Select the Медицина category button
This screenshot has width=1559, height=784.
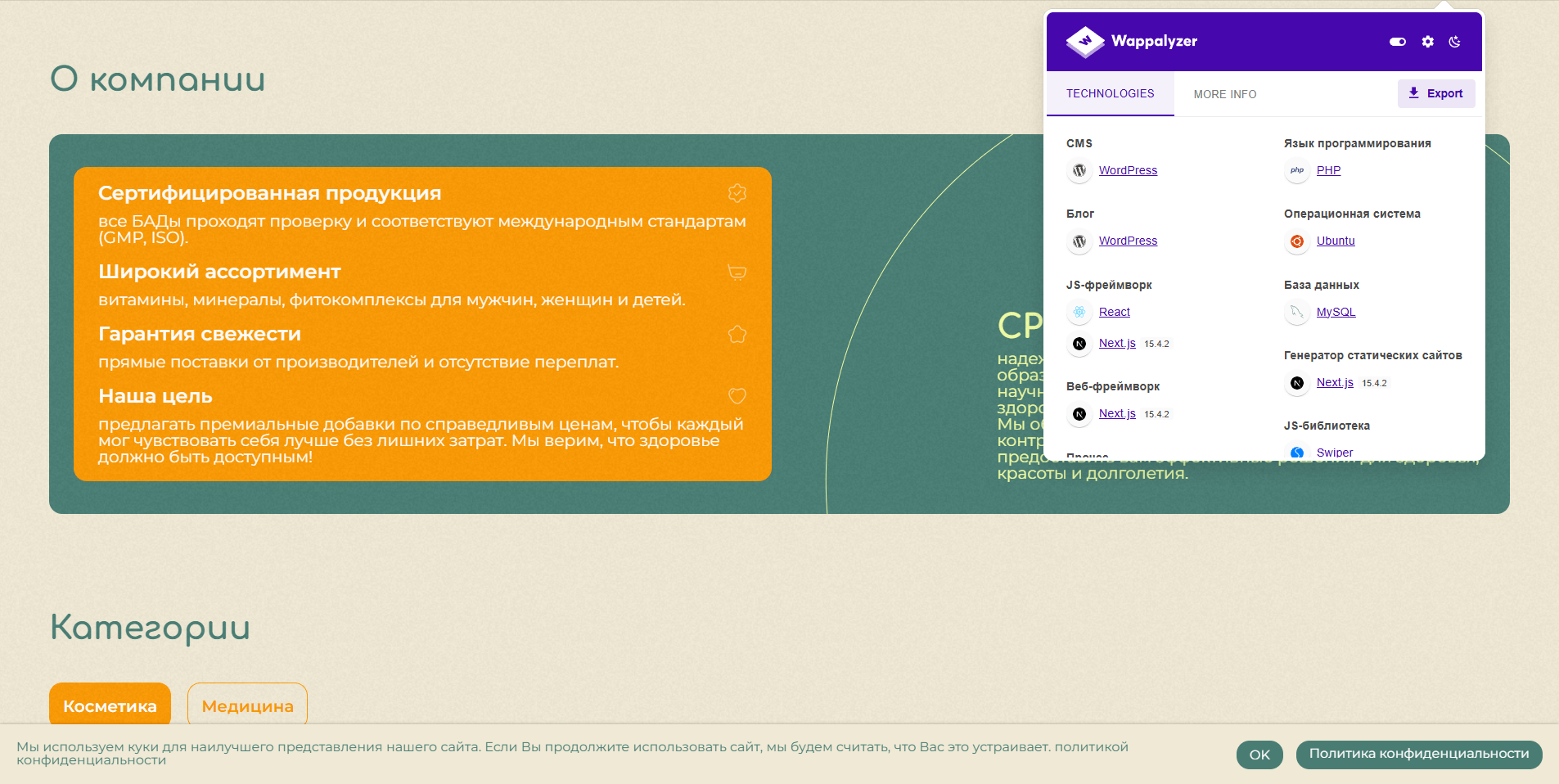[x=247, y=705]
